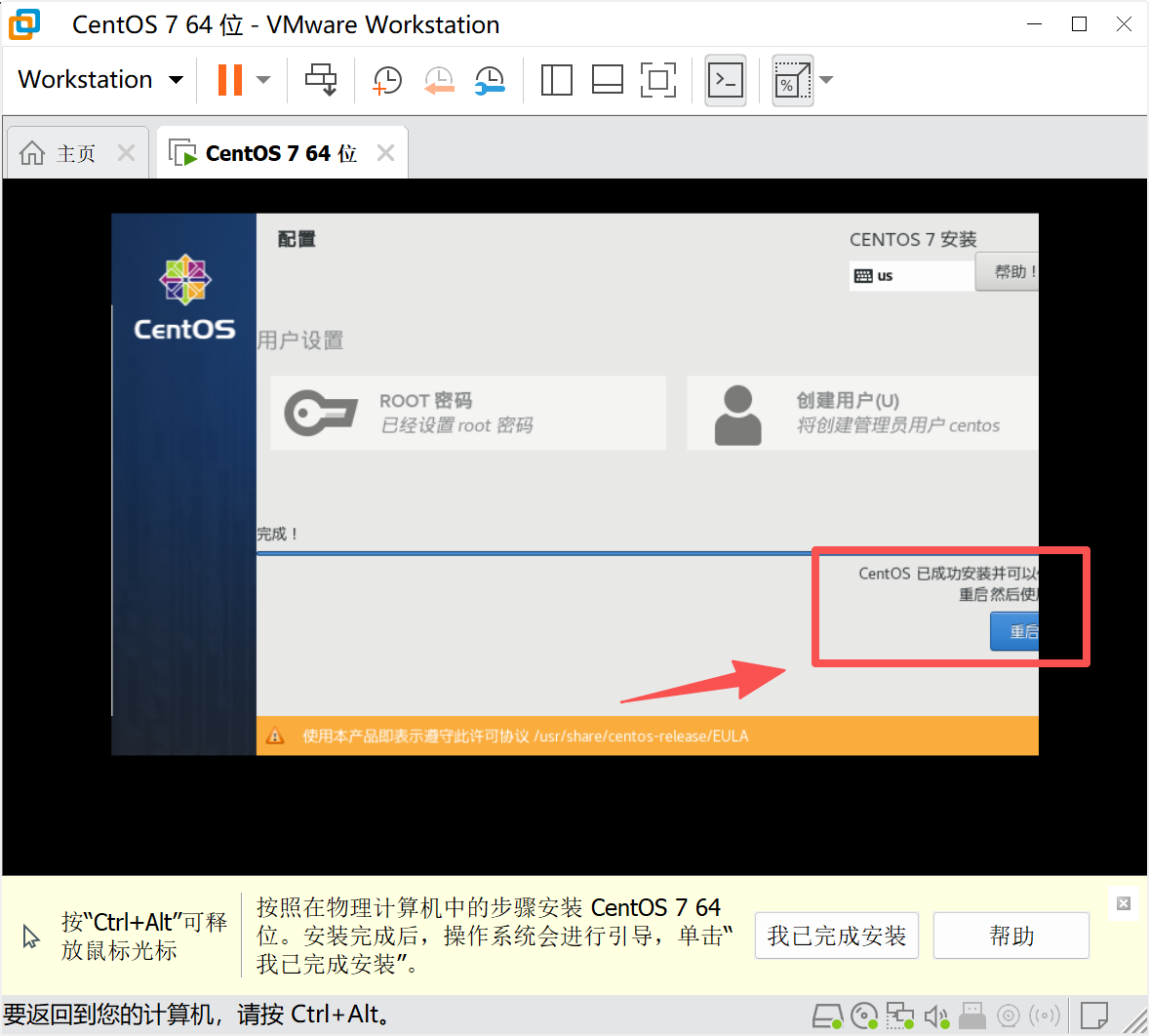Click the hard disk status icon
The height and width of the screenshot is (1036, 1149).
pyautogui.click(x=827, y=1016)
